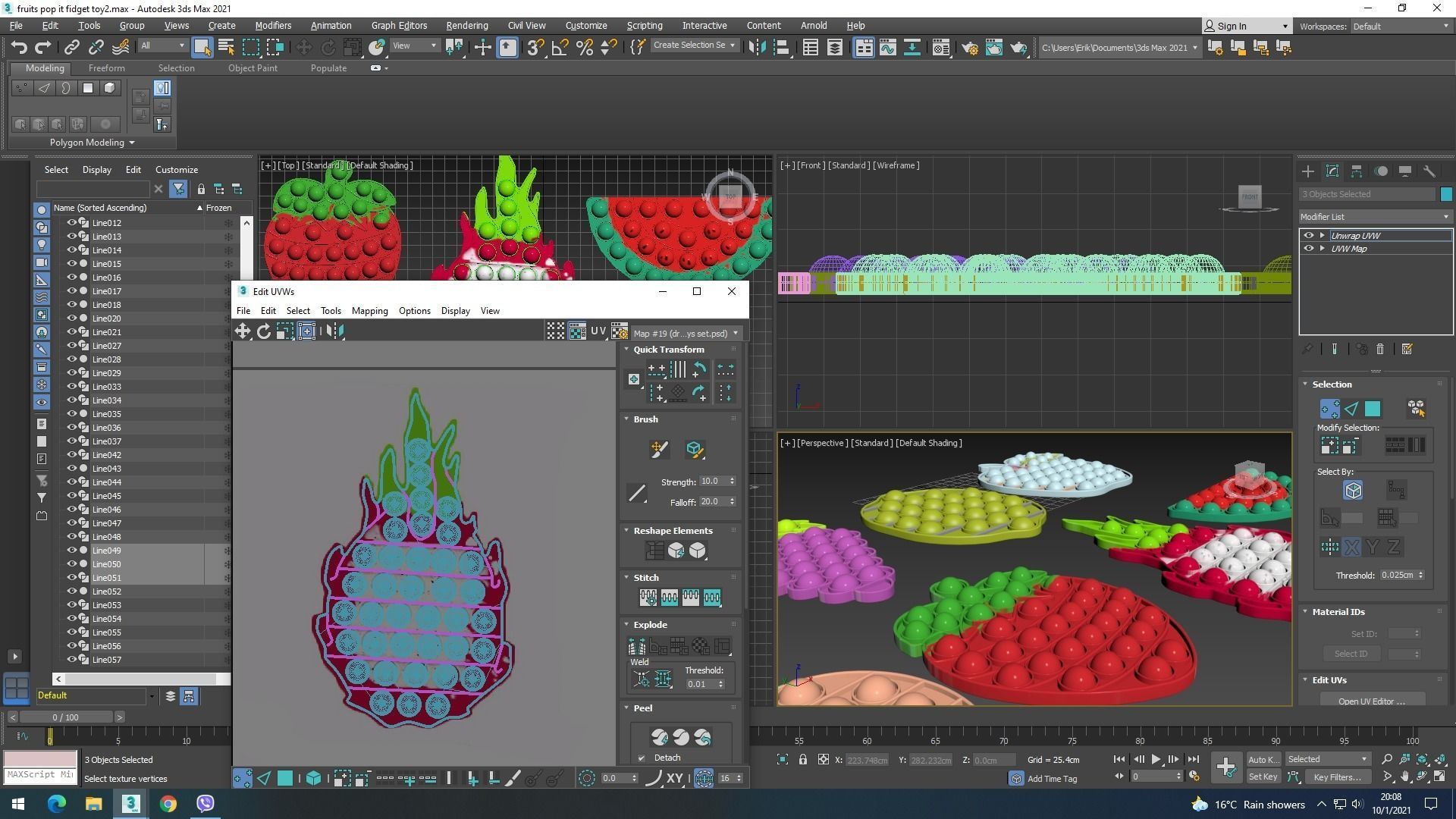Open the Modifier List dropdown

1375,217
